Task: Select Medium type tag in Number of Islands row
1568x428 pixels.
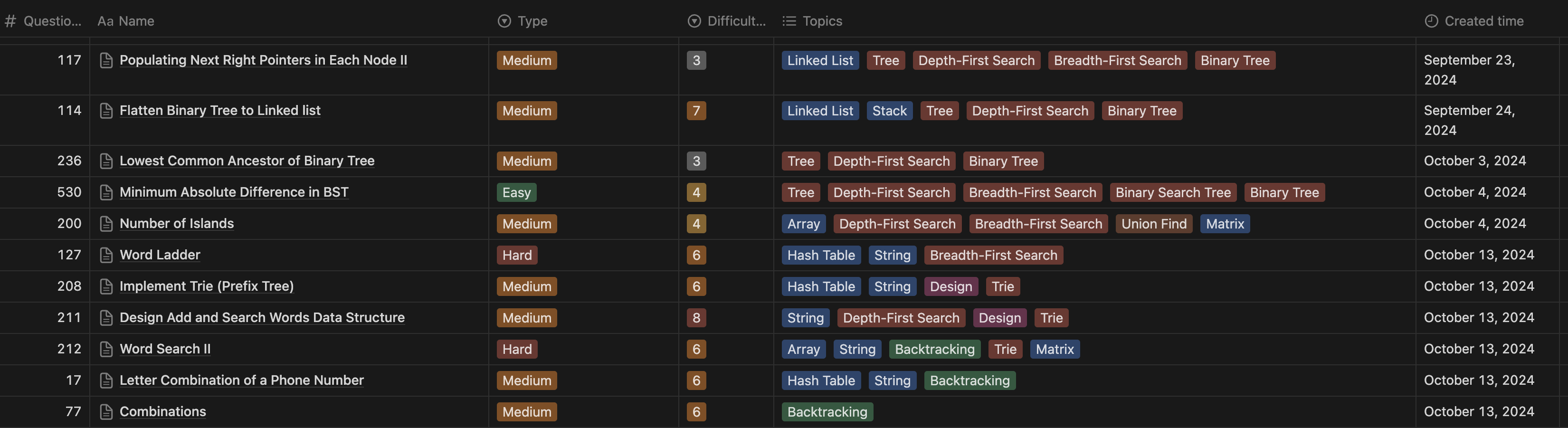Action: click(526, 224)
